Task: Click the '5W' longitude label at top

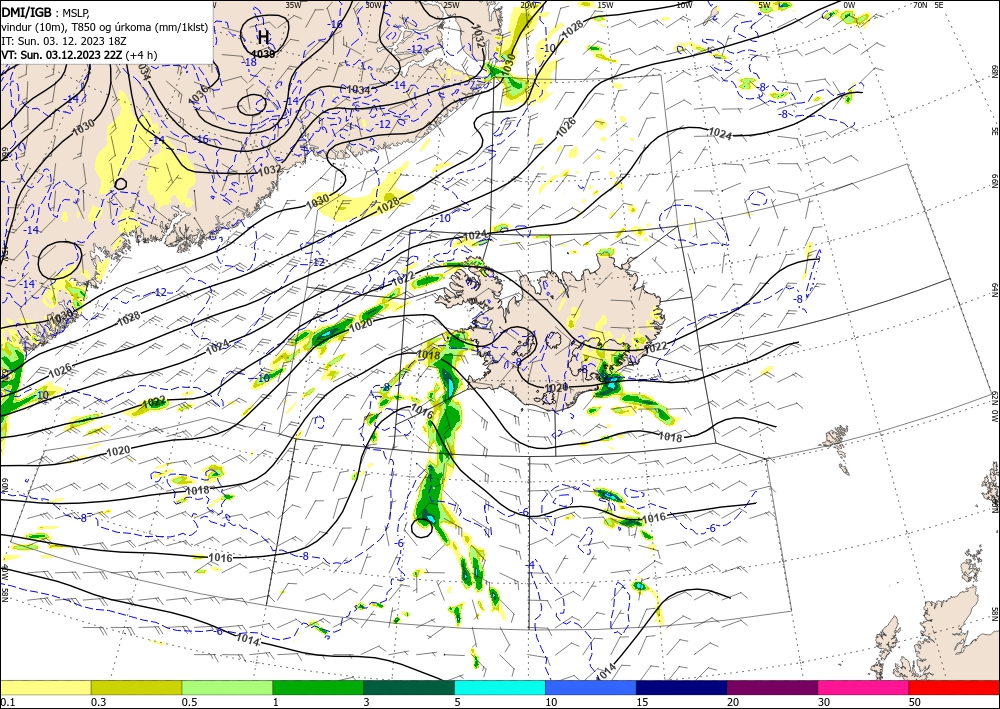Action: pos(765,5)
